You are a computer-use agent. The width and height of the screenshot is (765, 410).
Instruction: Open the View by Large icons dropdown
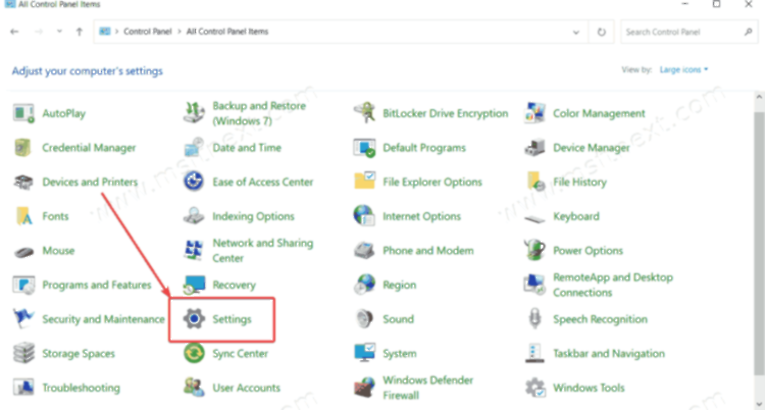[684, 70]
